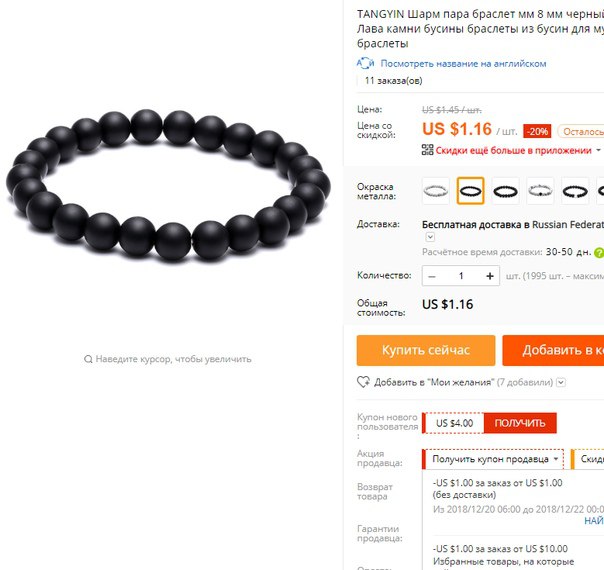Click the translate icon beside English title link
The height and width of the screenshot is (570, 604).
click(x=365, y=63)
